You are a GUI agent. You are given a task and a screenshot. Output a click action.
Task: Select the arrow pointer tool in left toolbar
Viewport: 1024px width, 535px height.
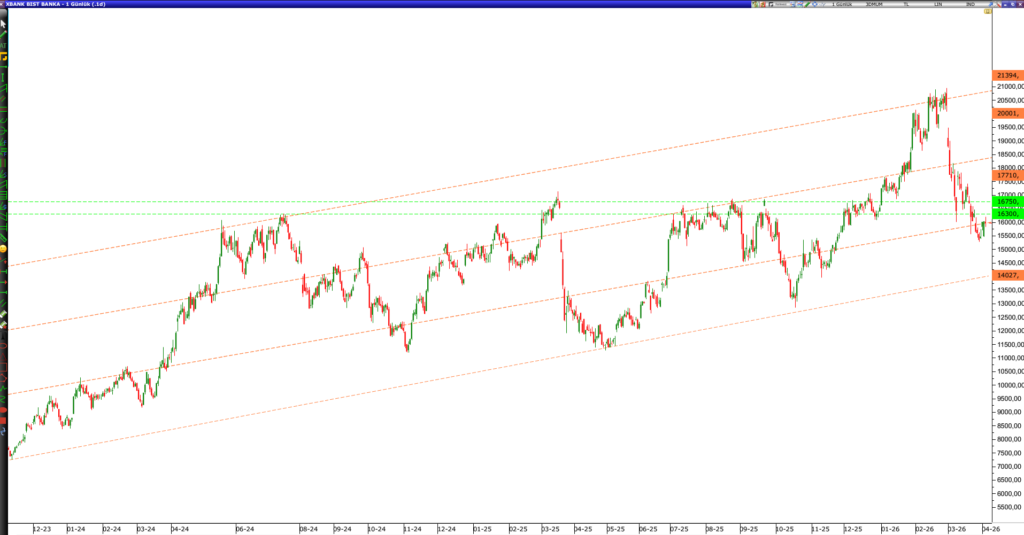(x=4, y=22)
